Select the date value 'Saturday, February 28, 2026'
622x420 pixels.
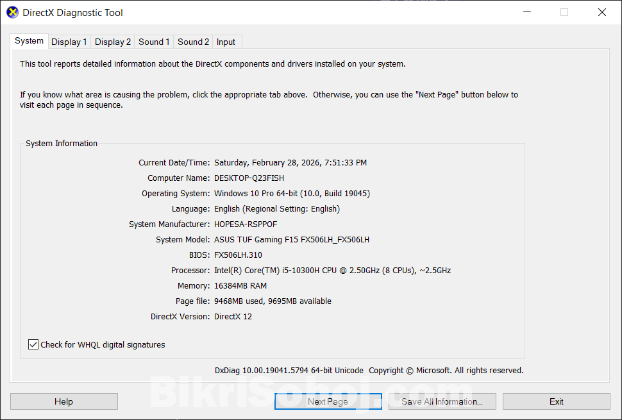267,163
